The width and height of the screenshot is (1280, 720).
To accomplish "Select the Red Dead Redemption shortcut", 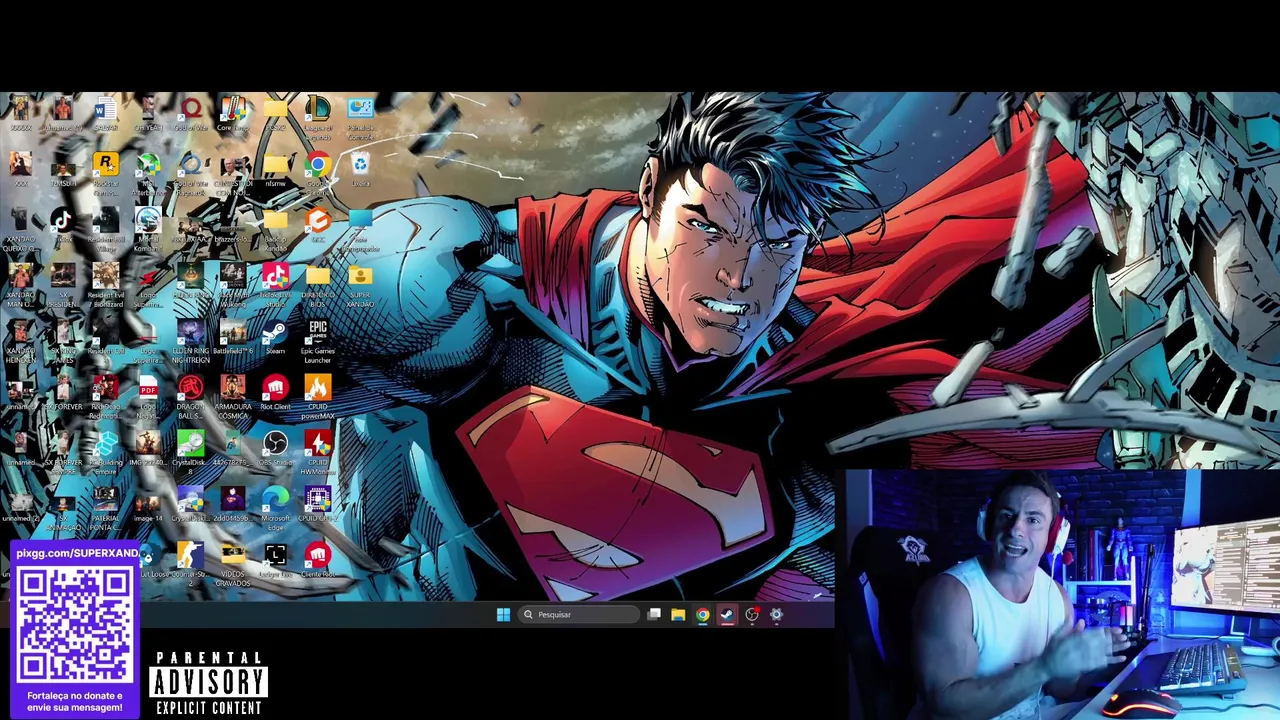I will (x=106, y=398).
